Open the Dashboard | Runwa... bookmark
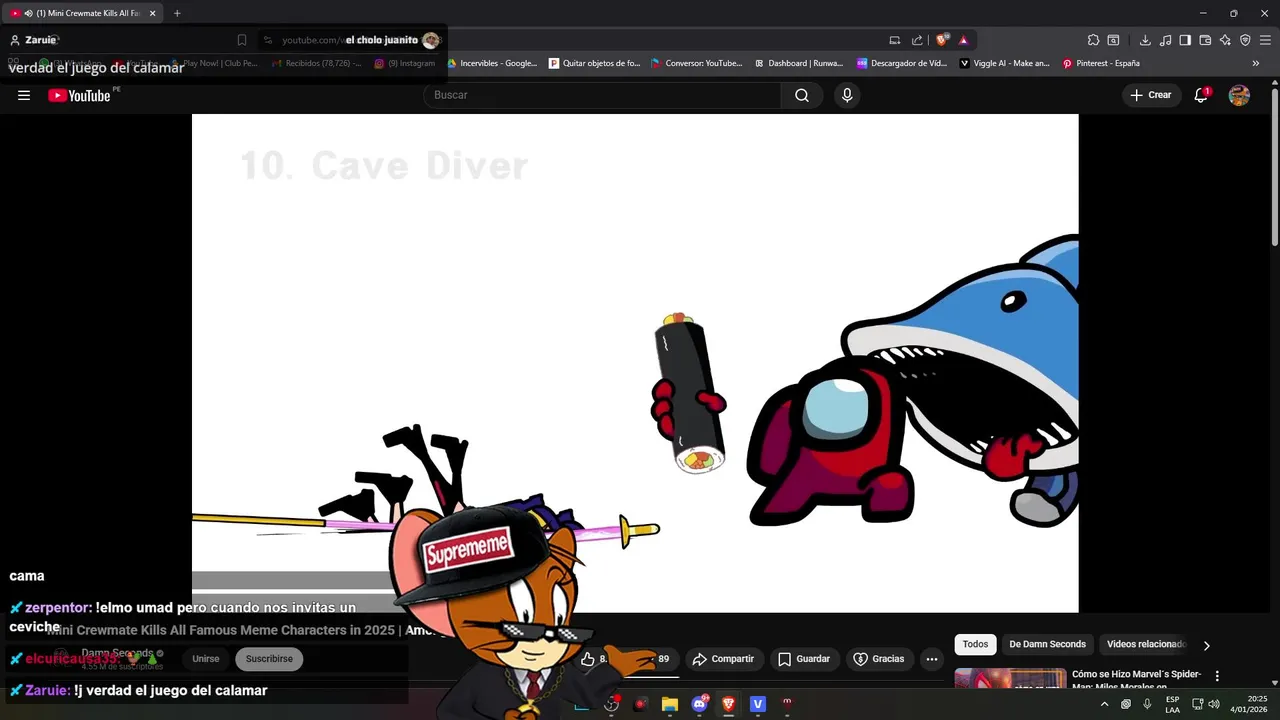Image resolution: width=1280 pixels, height=720 pixels. coord(799,63)
